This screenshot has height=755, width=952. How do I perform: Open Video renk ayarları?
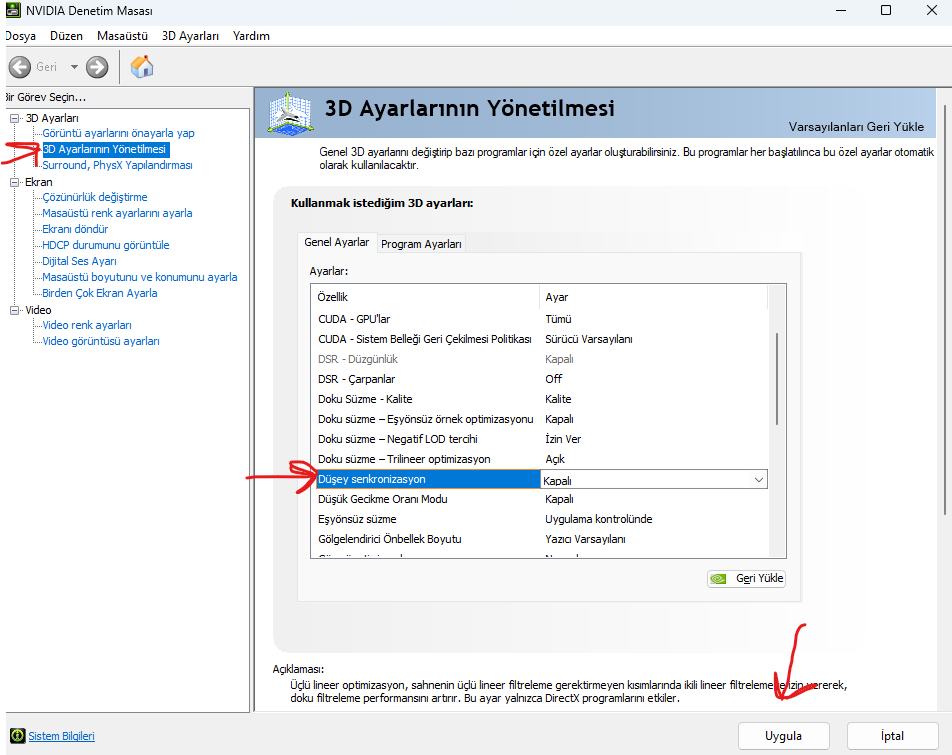[87, 325]
